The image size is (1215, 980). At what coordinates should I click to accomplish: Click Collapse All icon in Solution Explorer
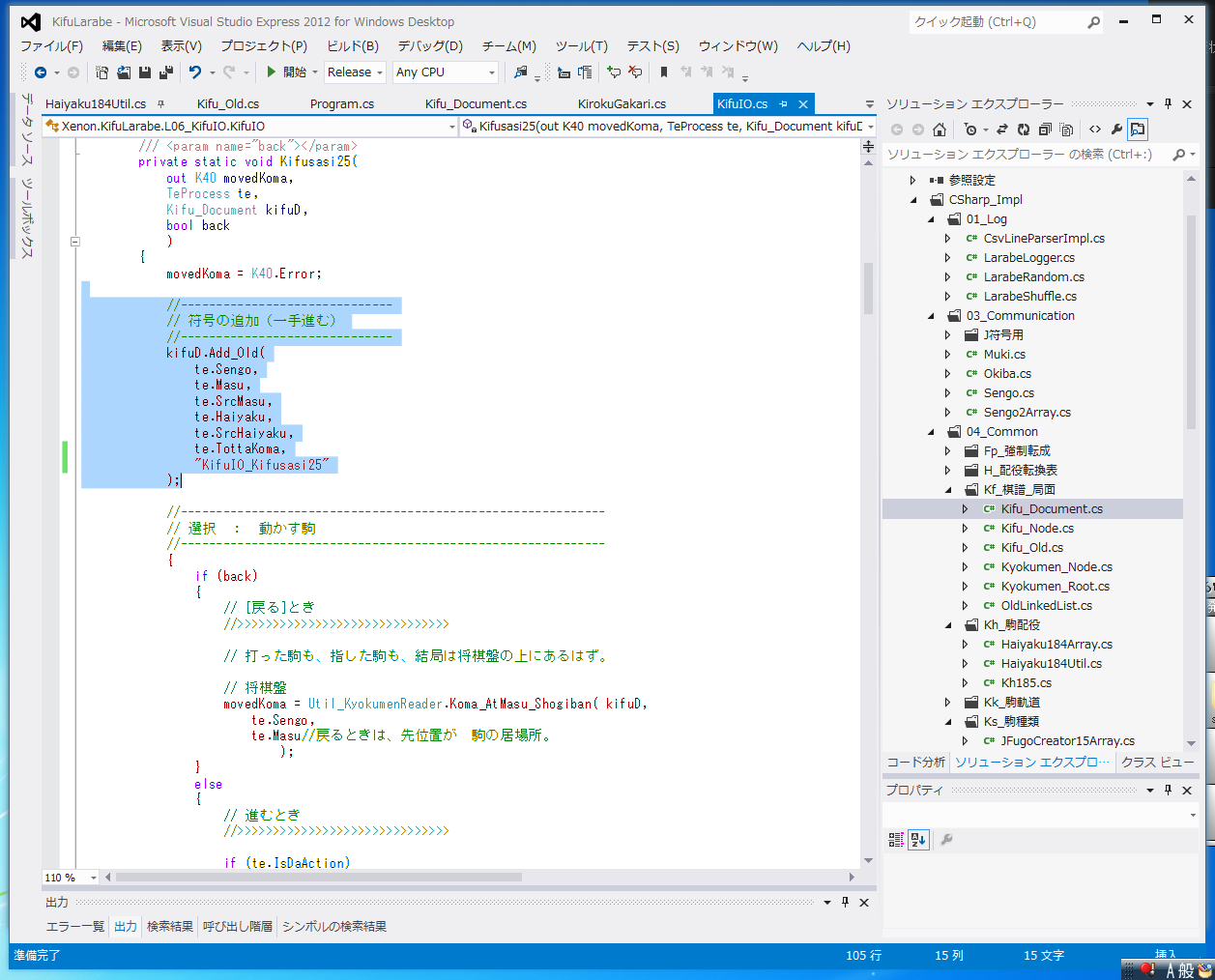pyautogui.click(x=1045, y=130)
